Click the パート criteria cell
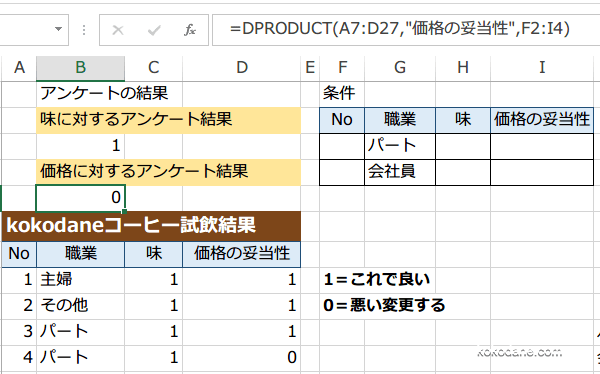Screen dimensions: 600x374 [x=400, y=146]
